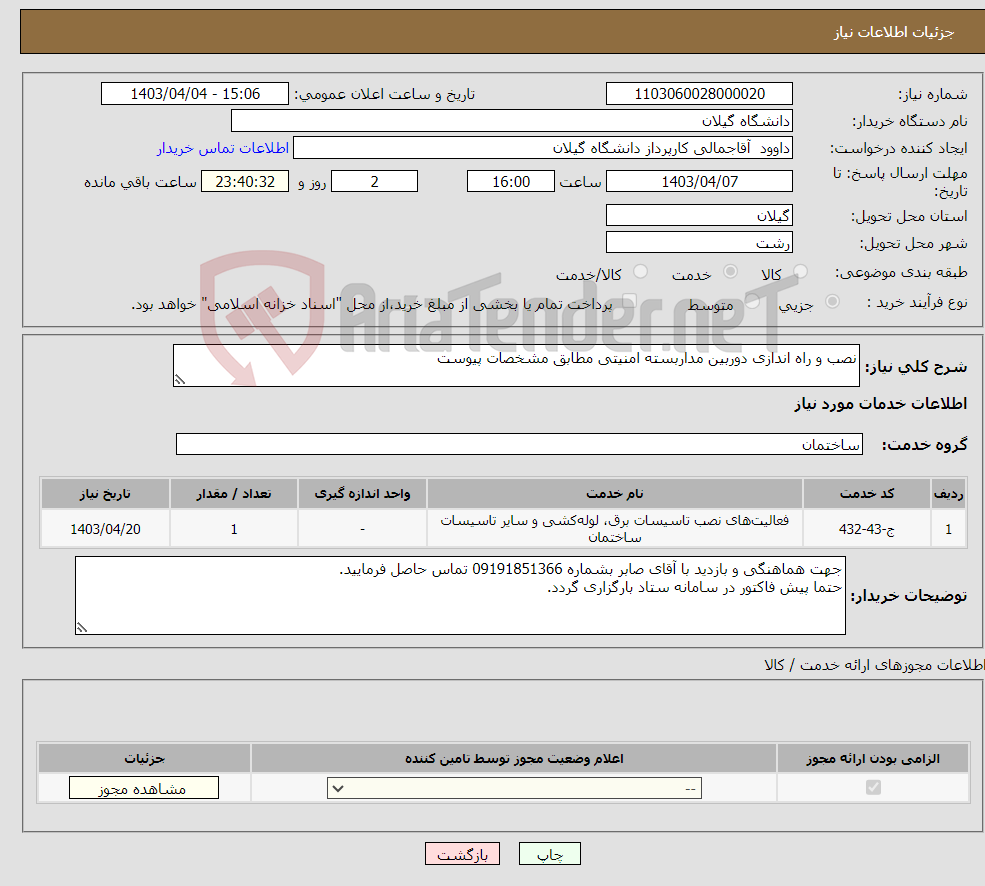
Task: Click remaining time field 23:40:32
Action: click(x=245, y=182)
